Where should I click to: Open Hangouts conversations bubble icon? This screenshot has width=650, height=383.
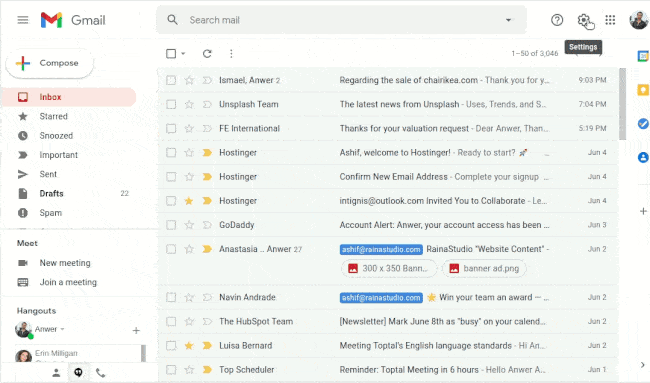78,373
